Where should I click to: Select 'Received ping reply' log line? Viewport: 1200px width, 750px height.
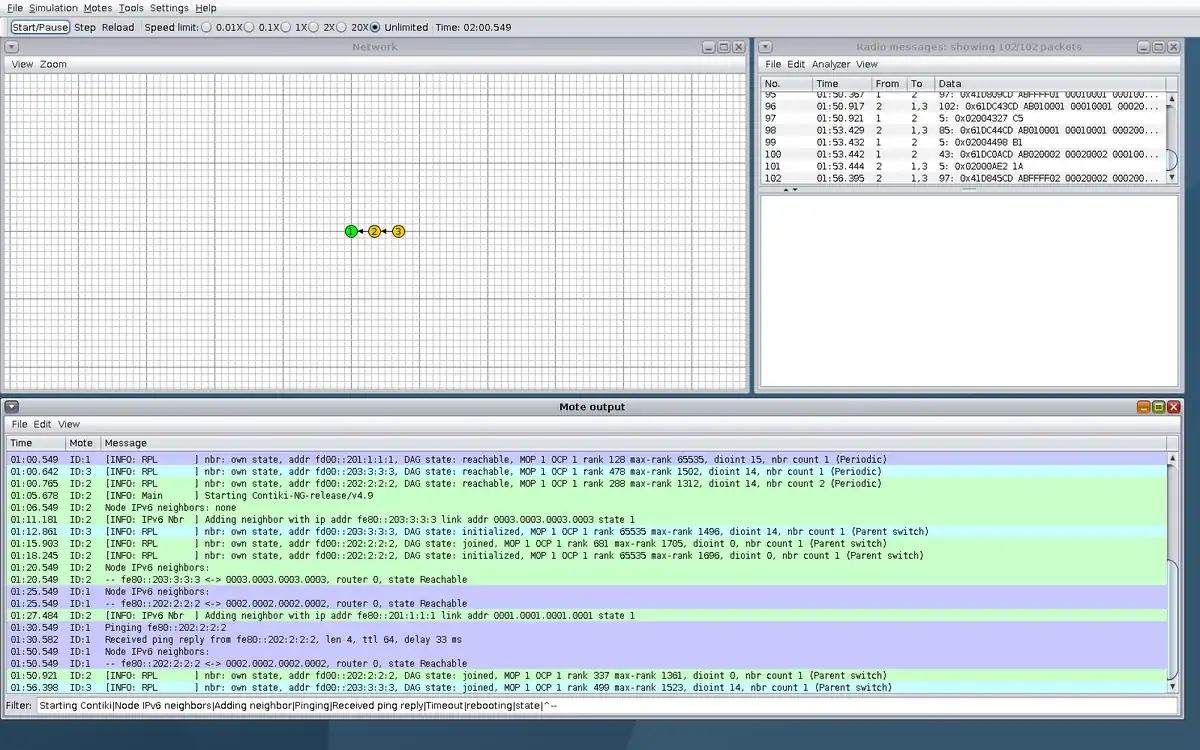pos(587,640)
